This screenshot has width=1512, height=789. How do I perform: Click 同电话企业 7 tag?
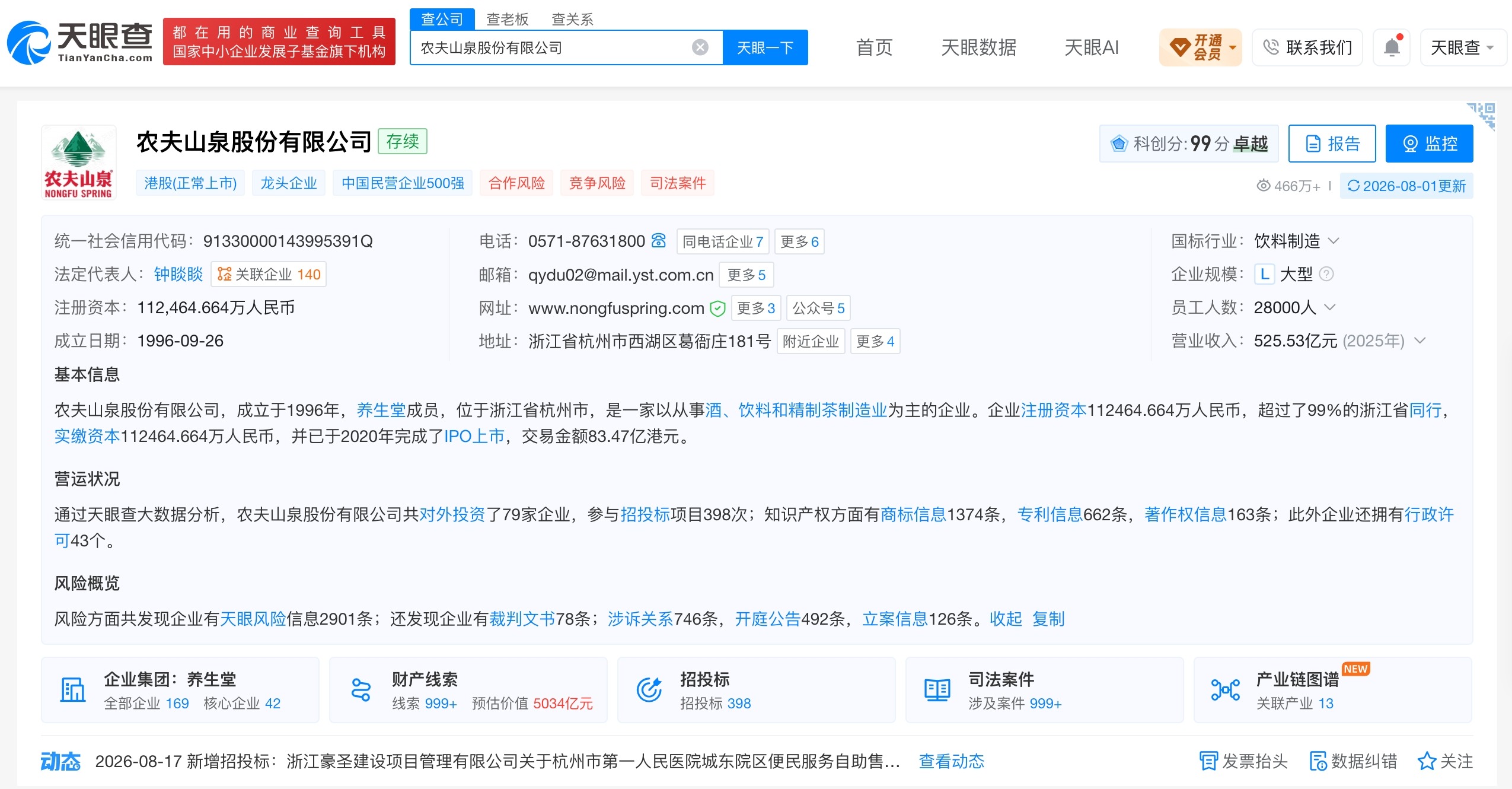point(723,241)
